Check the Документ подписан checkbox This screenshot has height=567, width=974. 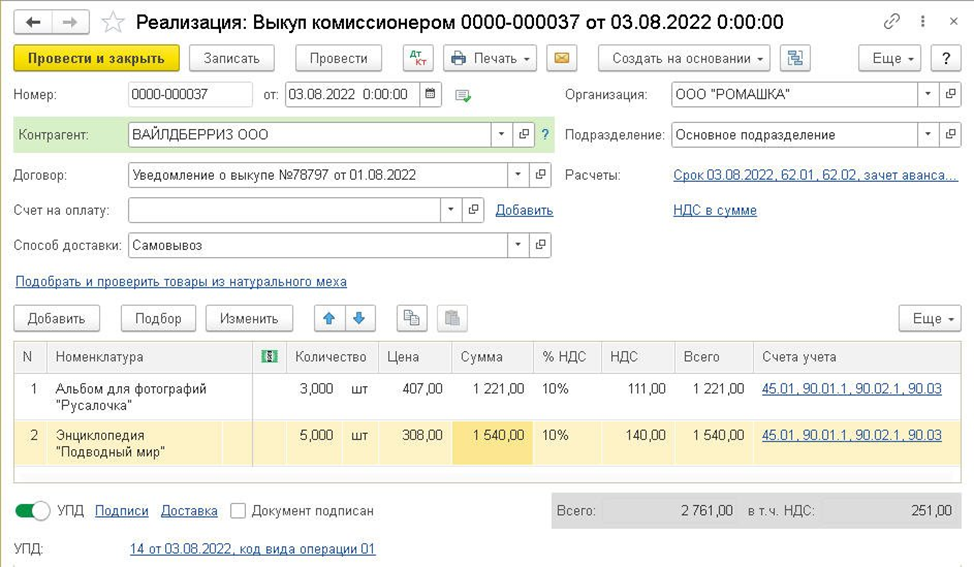pos(238,511)
